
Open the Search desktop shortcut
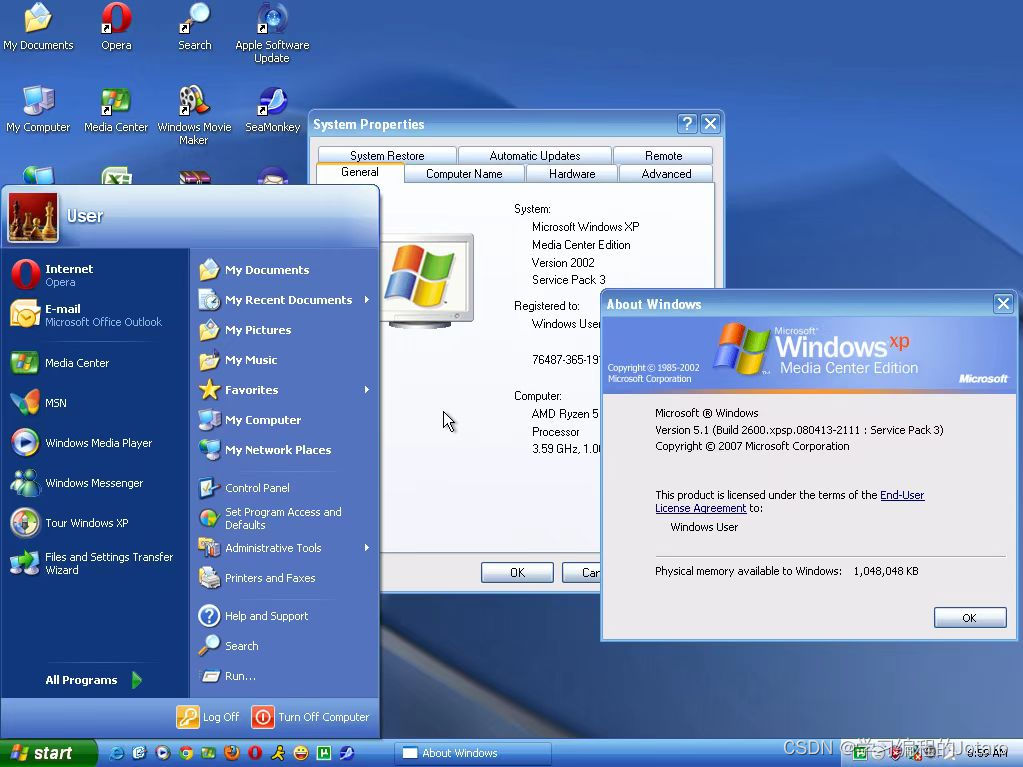(x=194, y=26)
